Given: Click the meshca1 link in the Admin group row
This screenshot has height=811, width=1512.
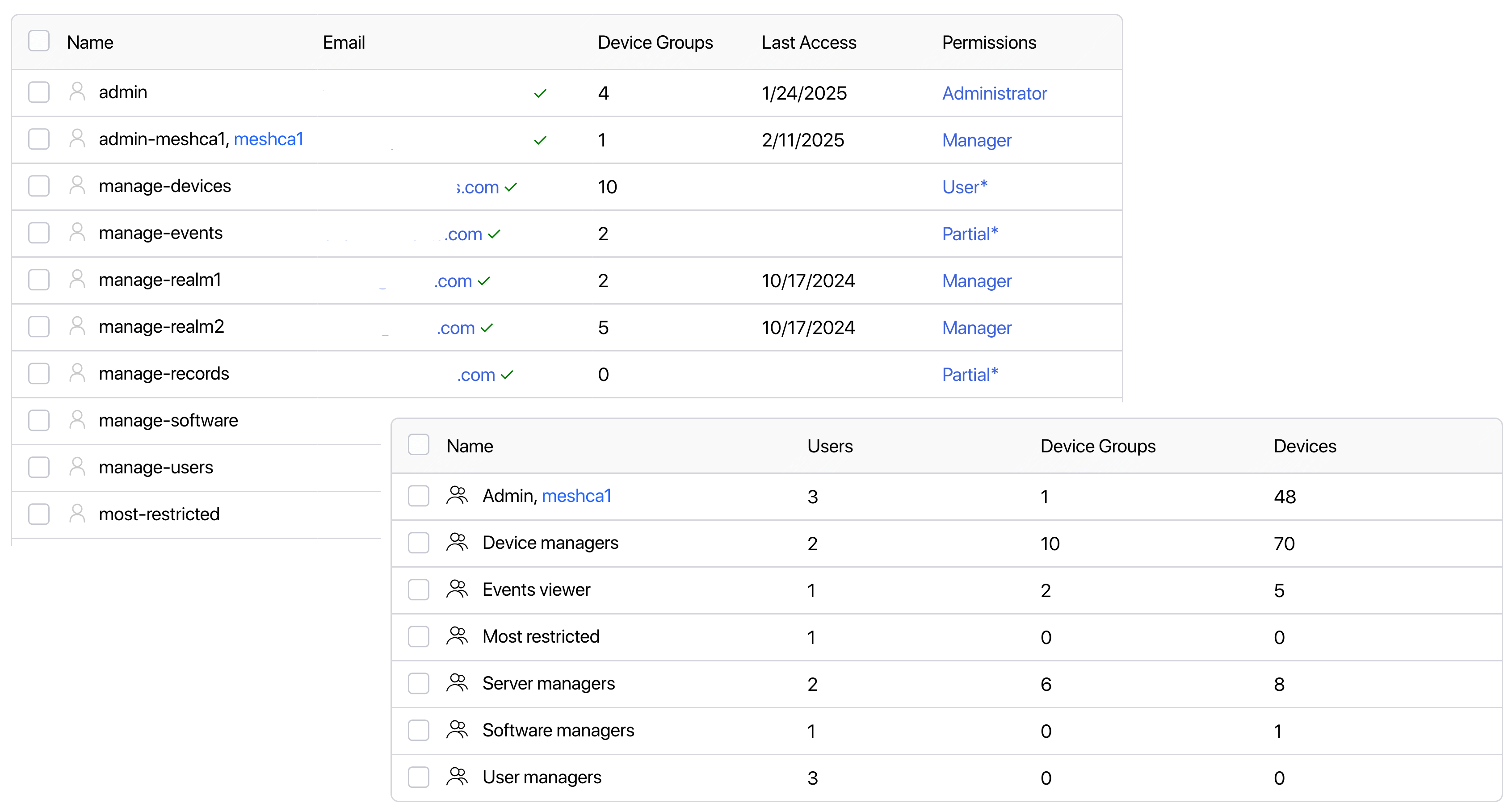Looking at the screenshot, I should 576,496.
